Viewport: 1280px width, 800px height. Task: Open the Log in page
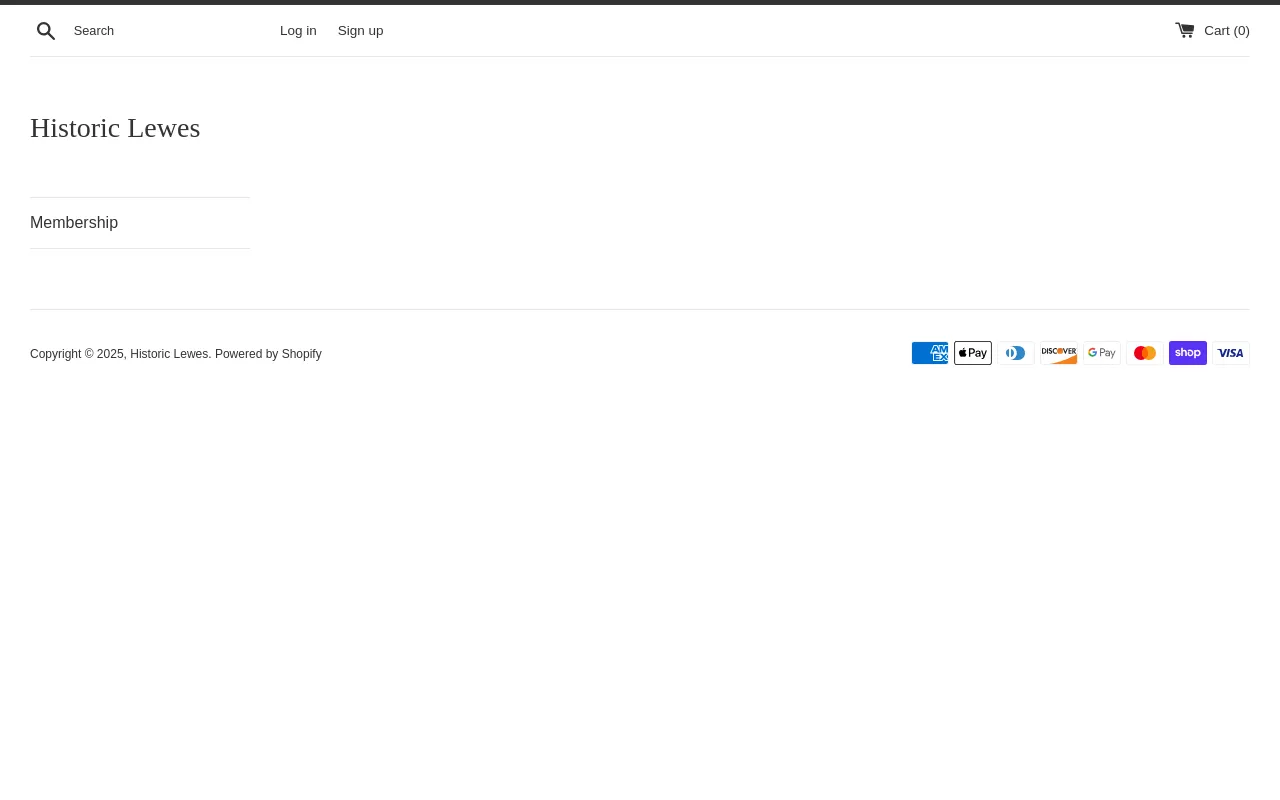click(x=298, y=31)
